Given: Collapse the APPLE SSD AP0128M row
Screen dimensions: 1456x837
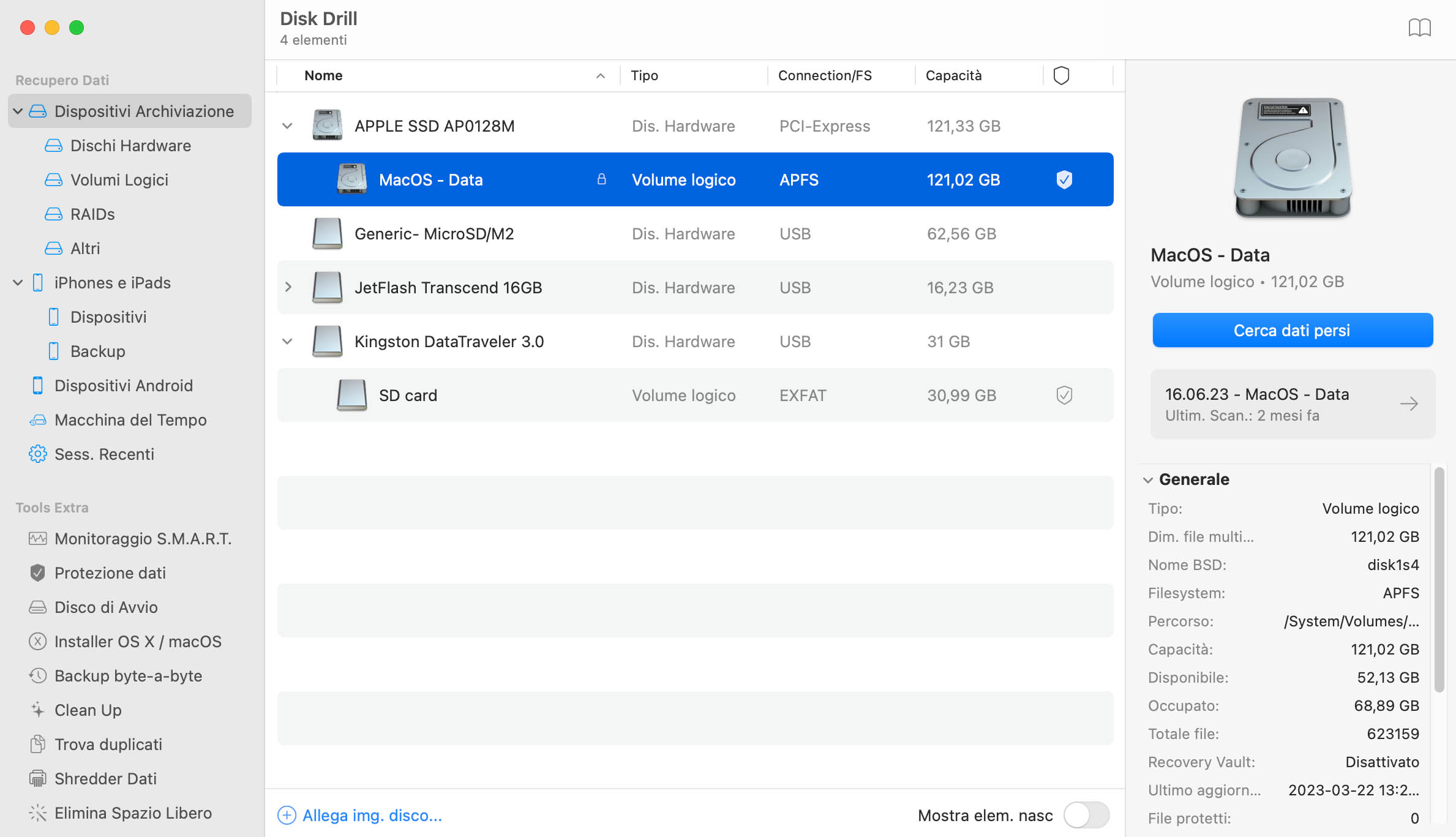Looking at the screenshot, I should point(287,126).
